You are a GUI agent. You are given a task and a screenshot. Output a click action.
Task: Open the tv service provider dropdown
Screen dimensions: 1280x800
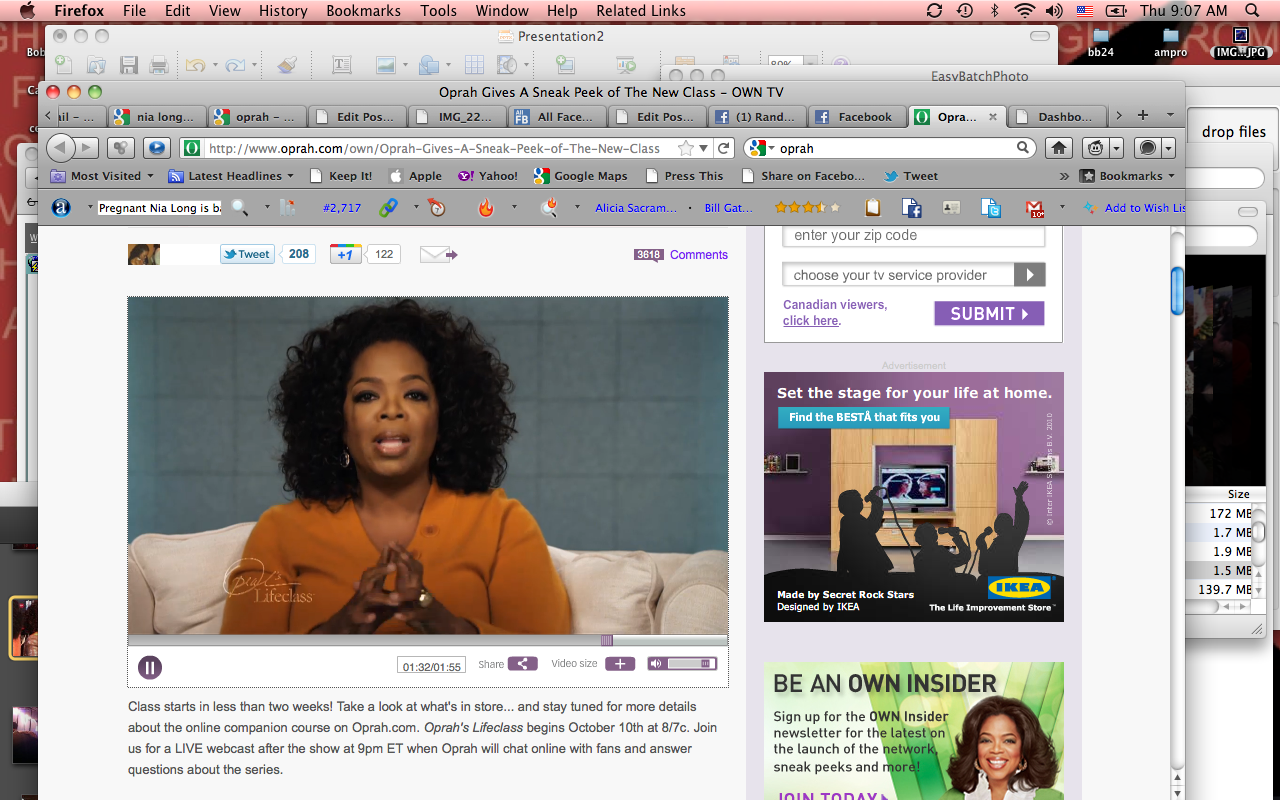[x=1029, y=275]
